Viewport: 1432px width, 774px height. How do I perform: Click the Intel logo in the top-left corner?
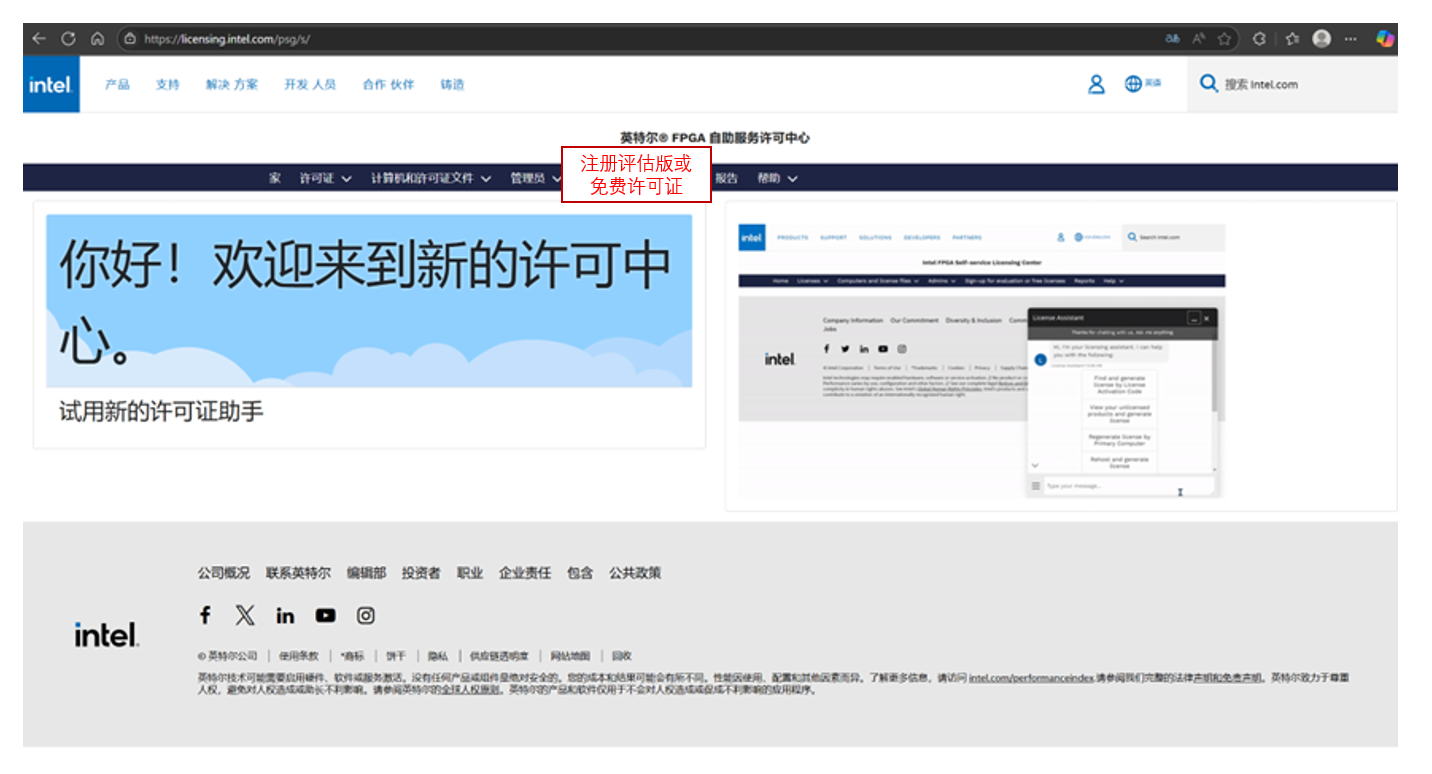pyautogui.click(x=50, y=84)
